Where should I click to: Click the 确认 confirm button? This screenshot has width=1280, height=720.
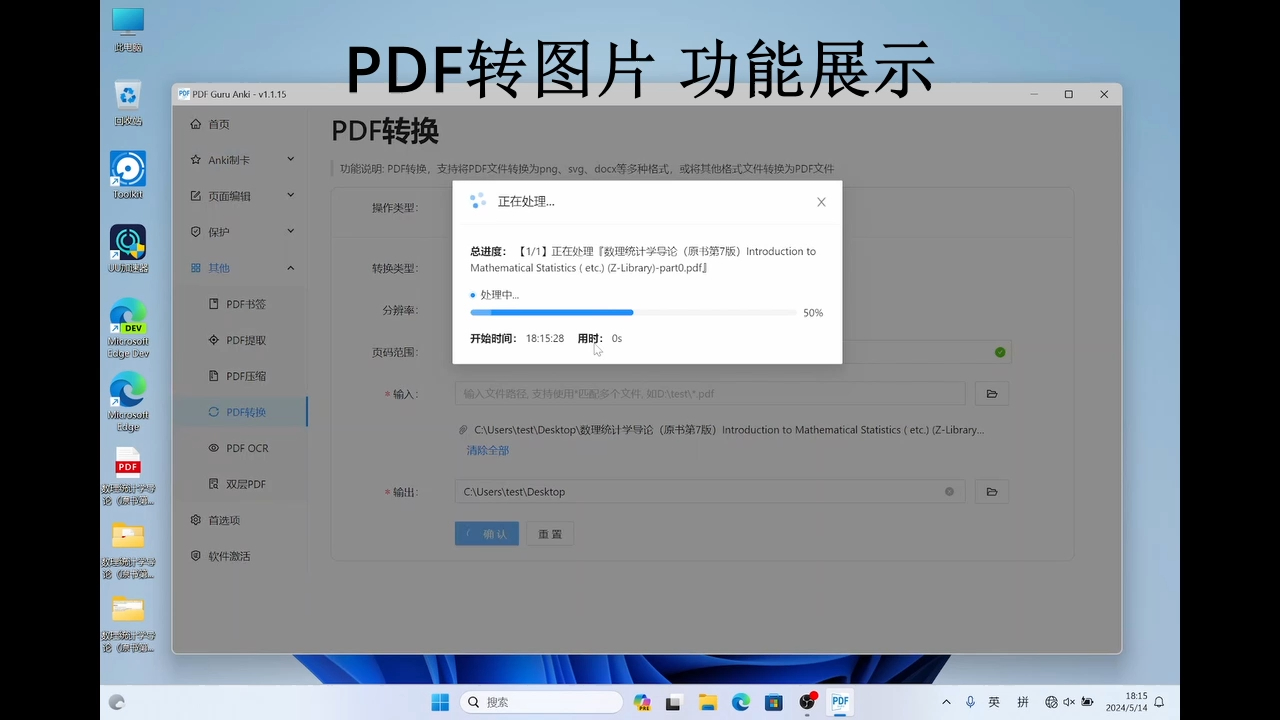point(487,534)
